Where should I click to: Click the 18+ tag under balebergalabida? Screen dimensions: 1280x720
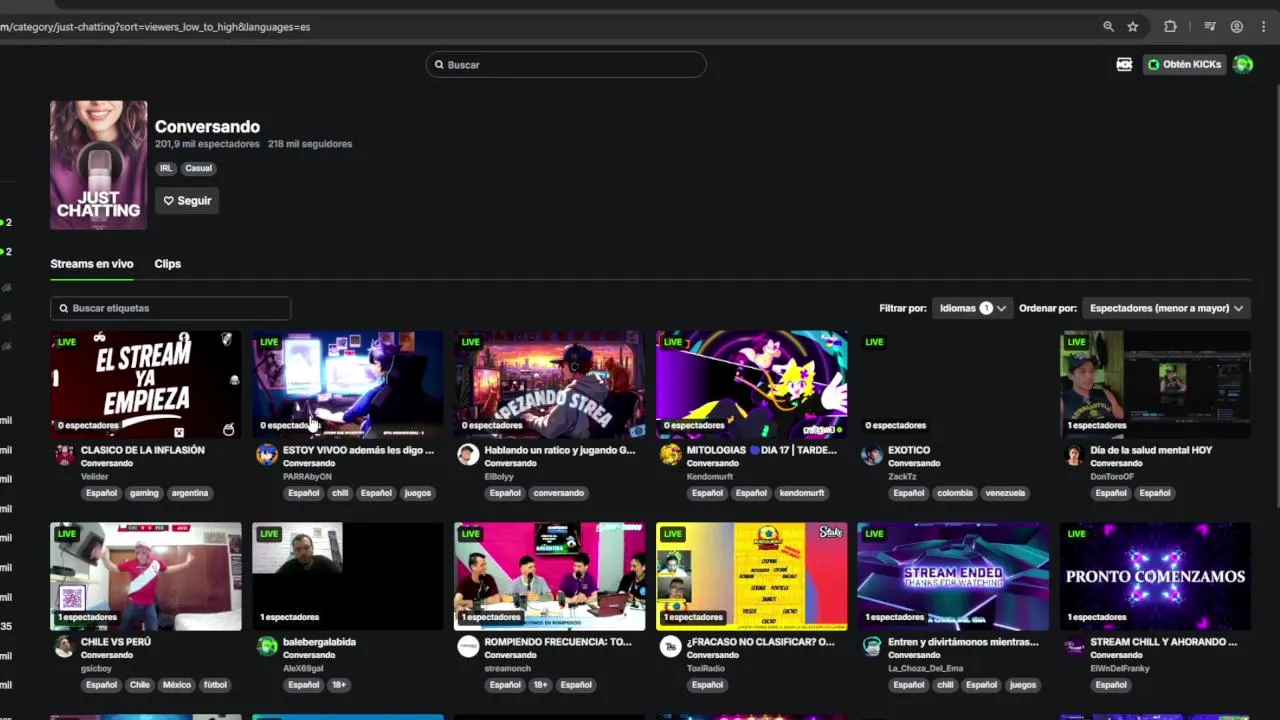click(339, 685)
